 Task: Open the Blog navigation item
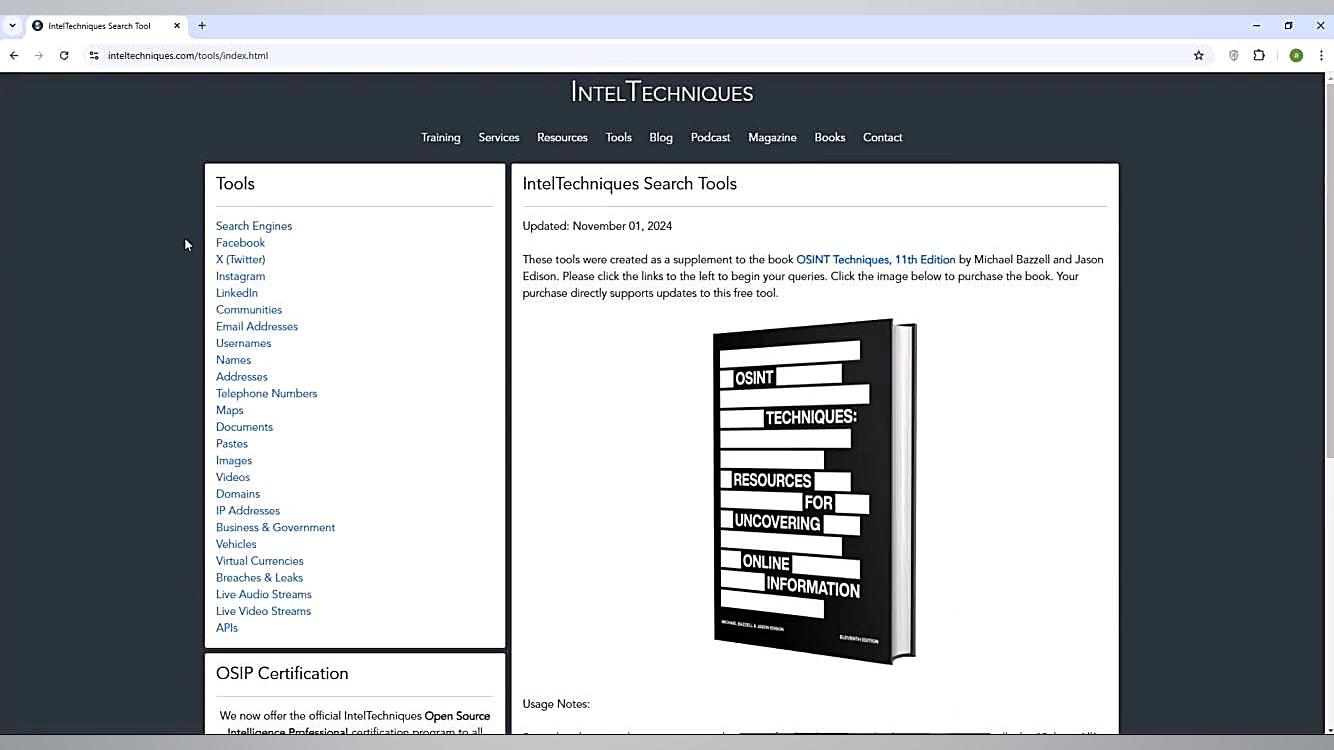coord(661,137)
